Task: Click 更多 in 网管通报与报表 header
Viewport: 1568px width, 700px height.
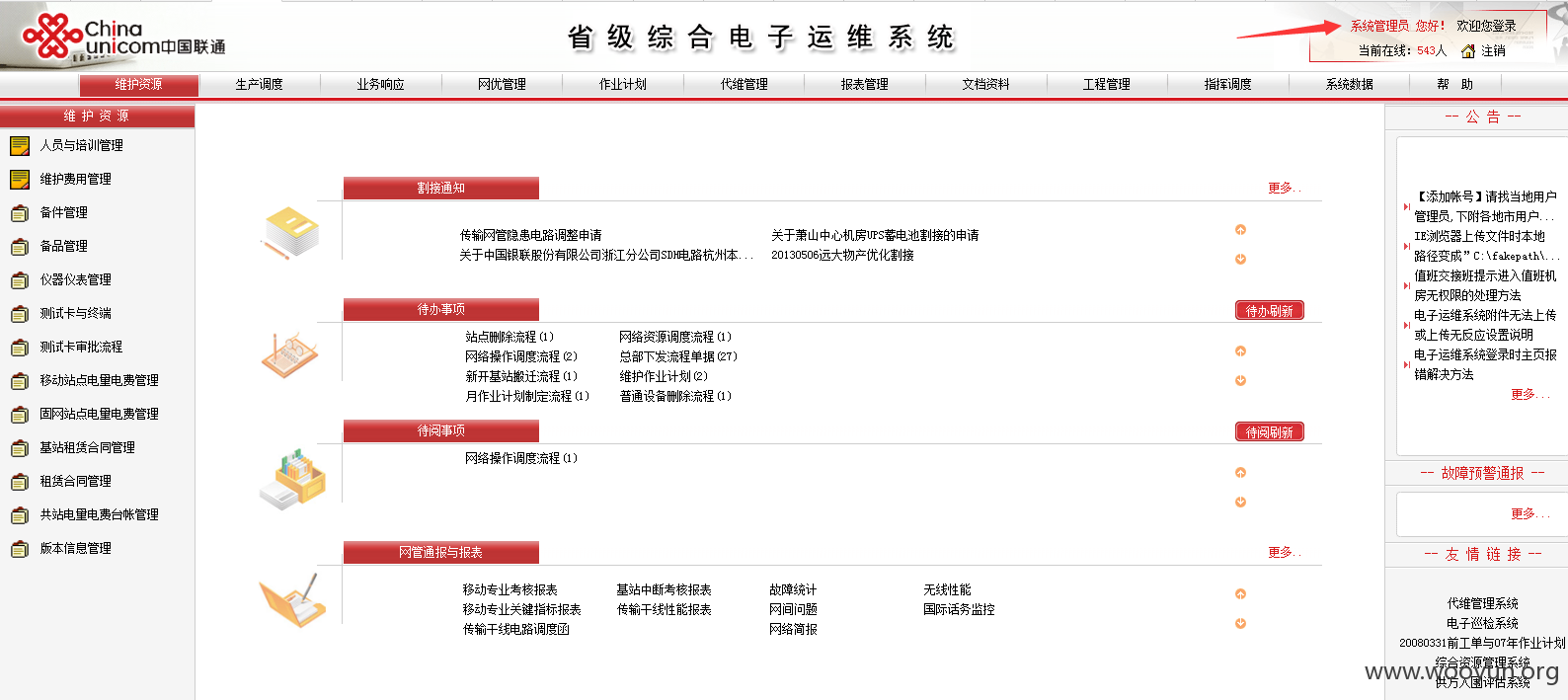Action: [1285, 553]
